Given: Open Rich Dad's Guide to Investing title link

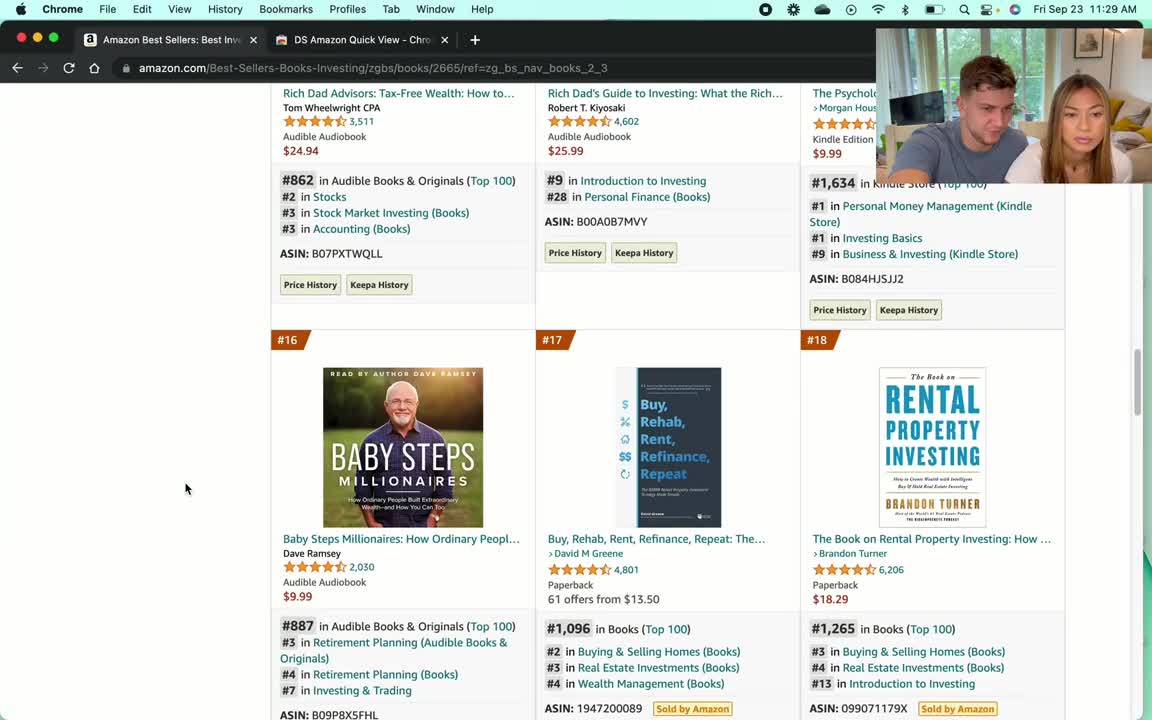Looking at the screenshot, I should (x=666, y=93).
